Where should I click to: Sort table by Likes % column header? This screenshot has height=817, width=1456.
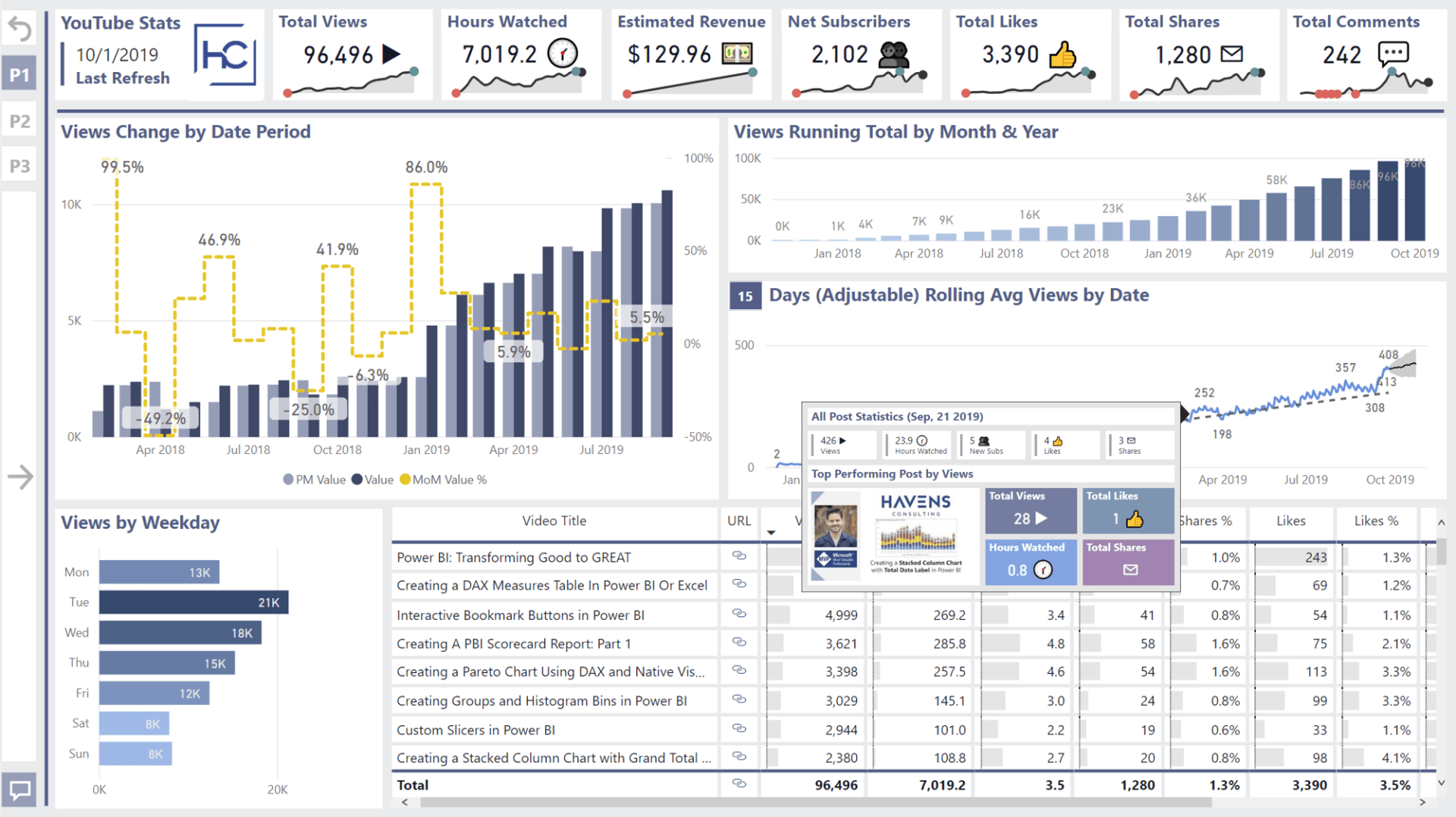(1376, 521)
